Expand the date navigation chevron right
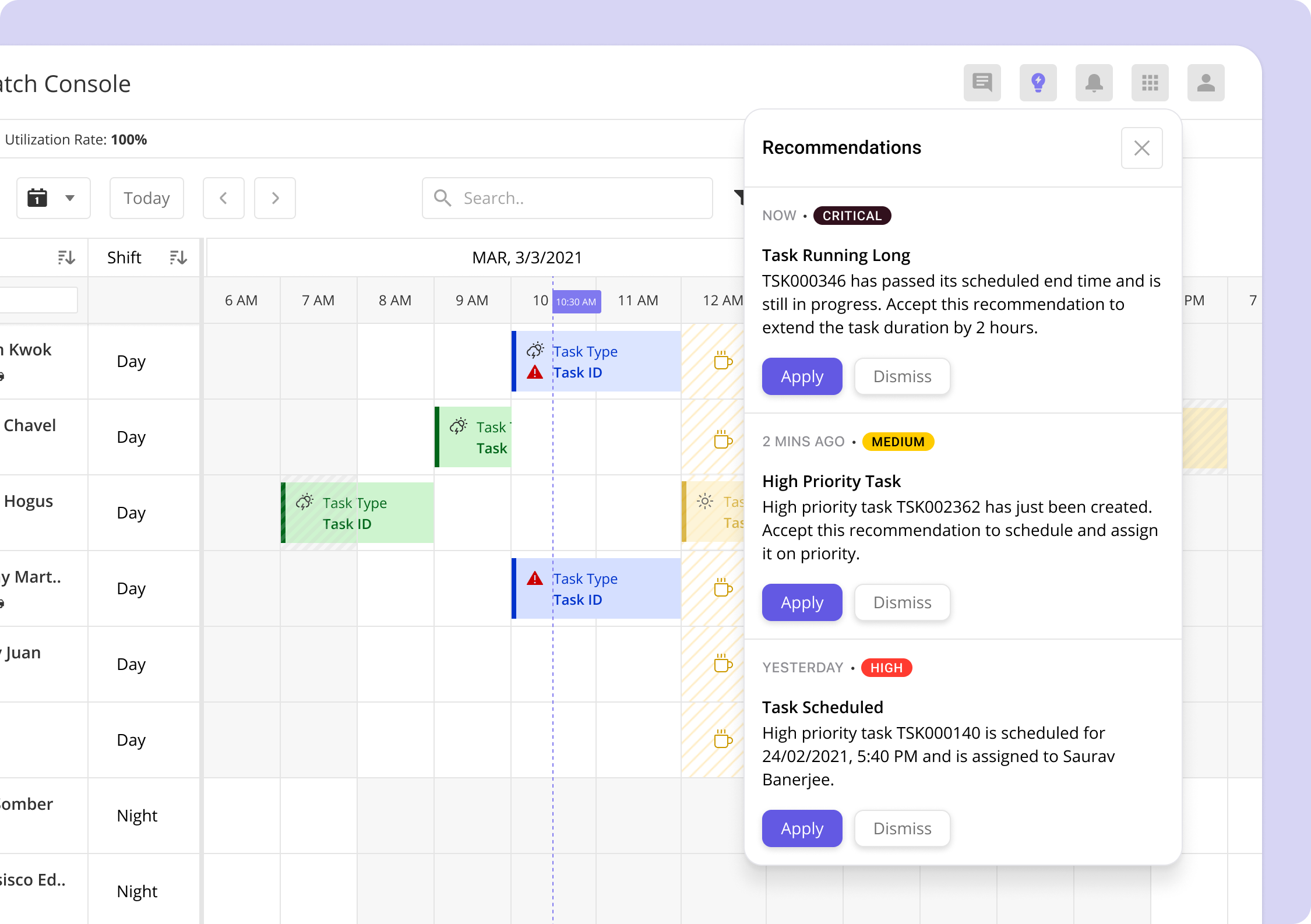The image size is (1311, 924). (275, 197)
